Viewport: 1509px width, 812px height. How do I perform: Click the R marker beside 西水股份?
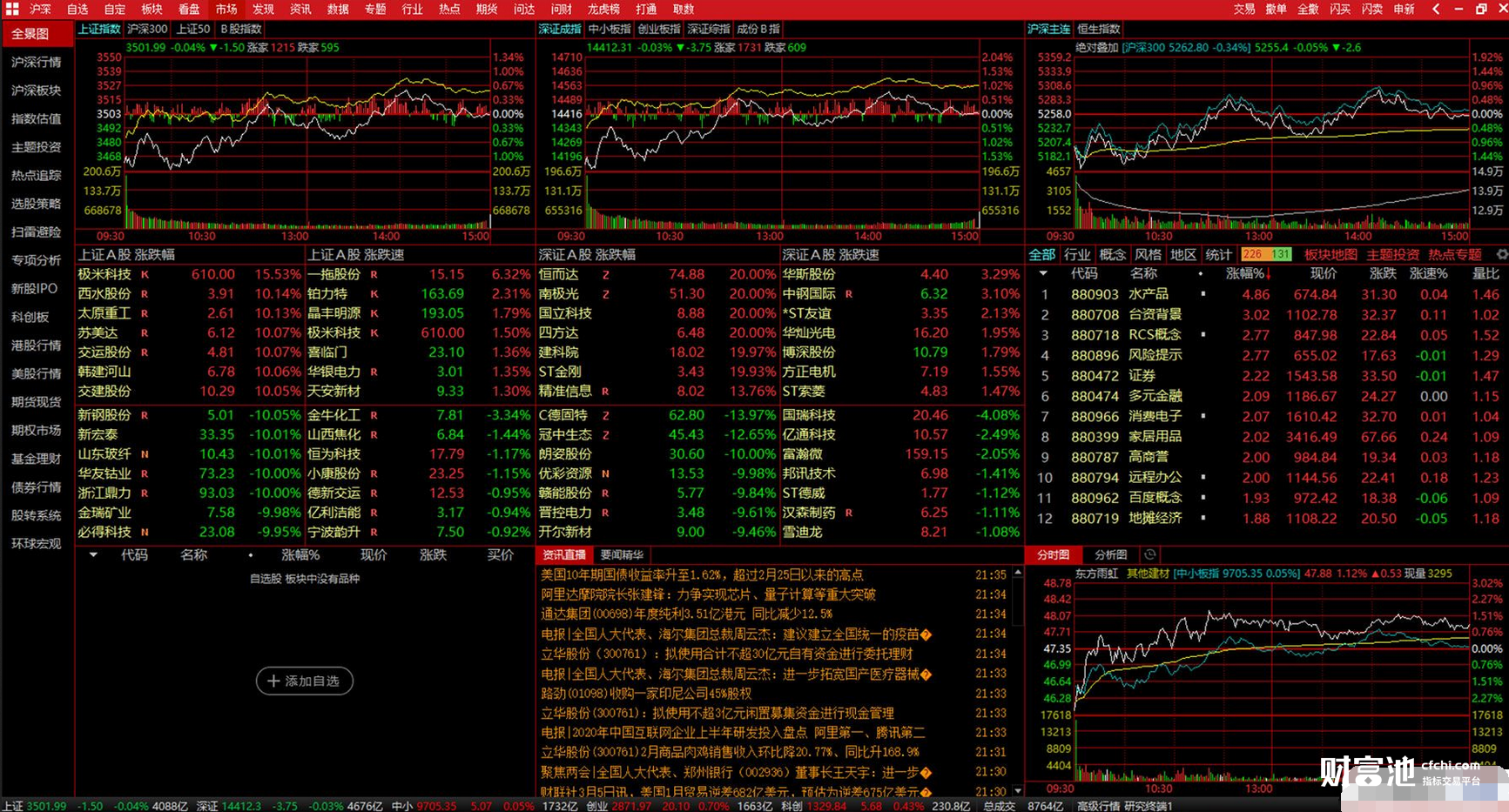click(145, 294)
